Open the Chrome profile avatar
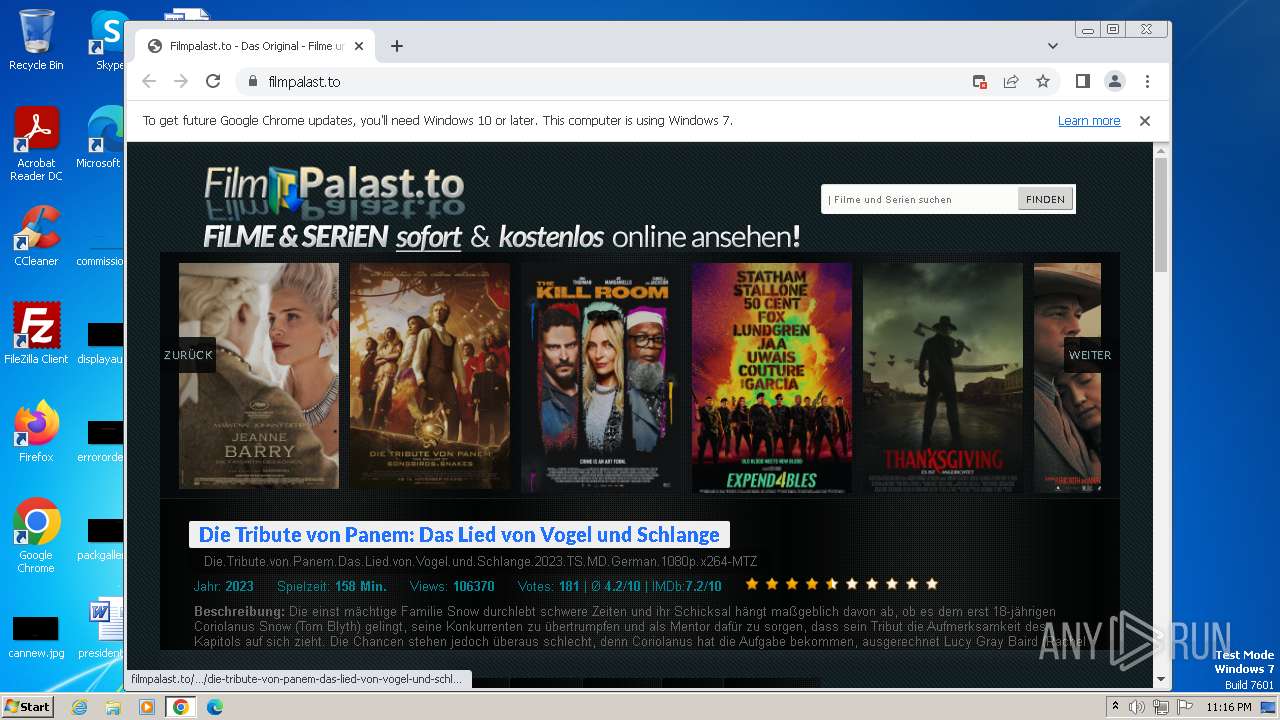This screenshot has width=1280, height=720. [x=1115, y=81]
